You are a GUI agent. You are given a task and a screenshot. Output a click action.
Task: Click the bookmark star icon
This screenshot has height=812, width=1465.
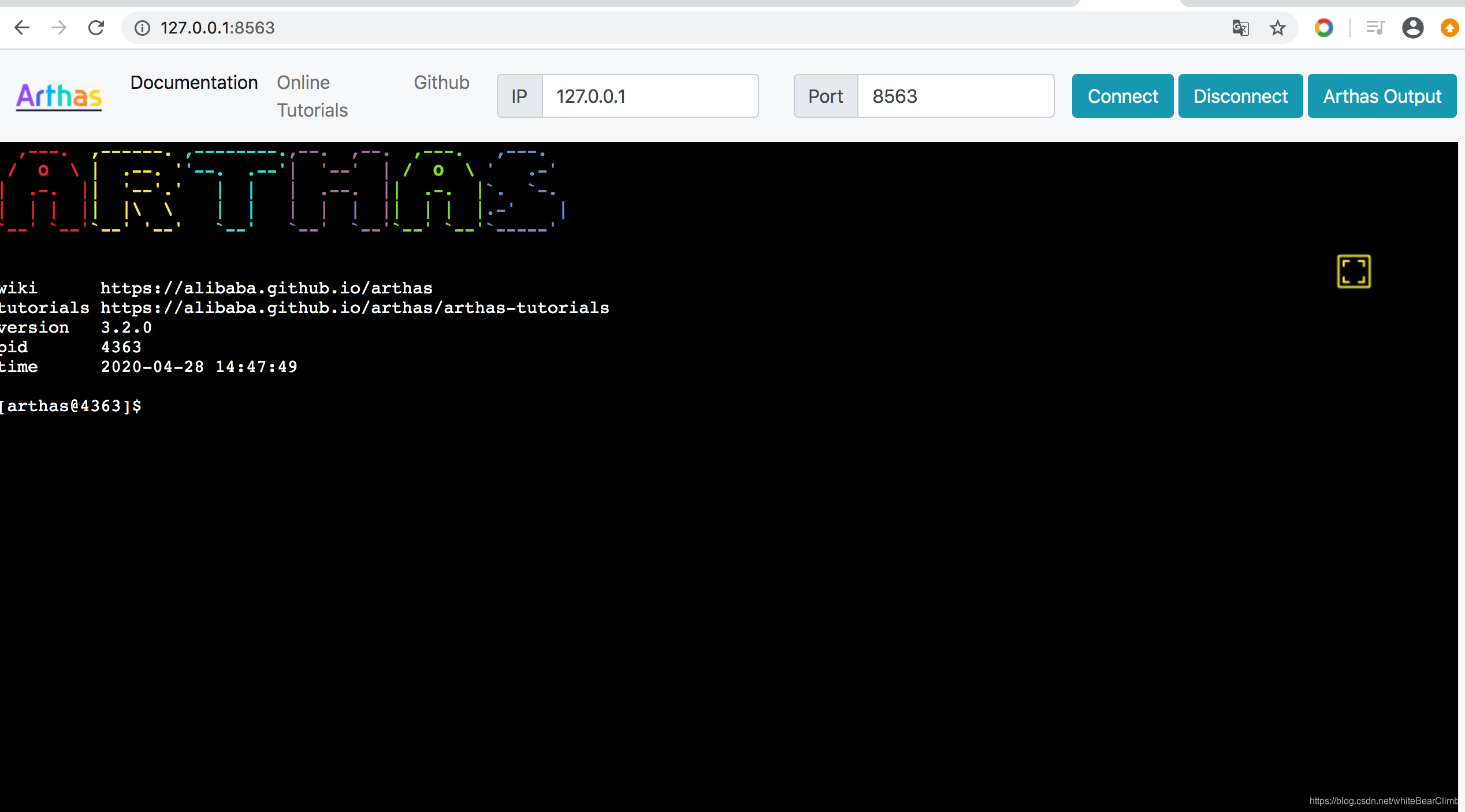point(1278,27)
